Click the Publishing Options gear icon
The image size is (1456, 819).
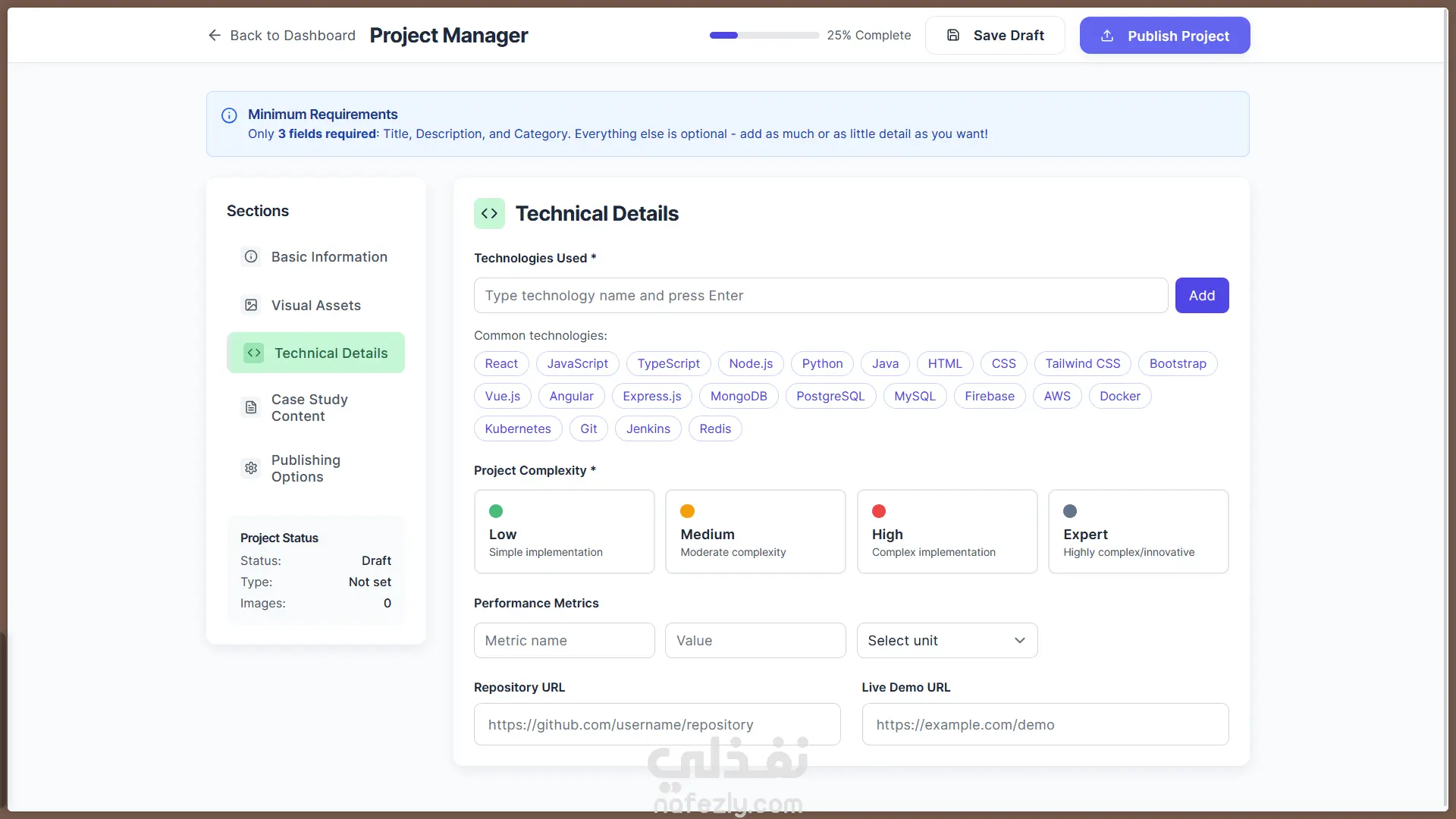tap(251, 469)
